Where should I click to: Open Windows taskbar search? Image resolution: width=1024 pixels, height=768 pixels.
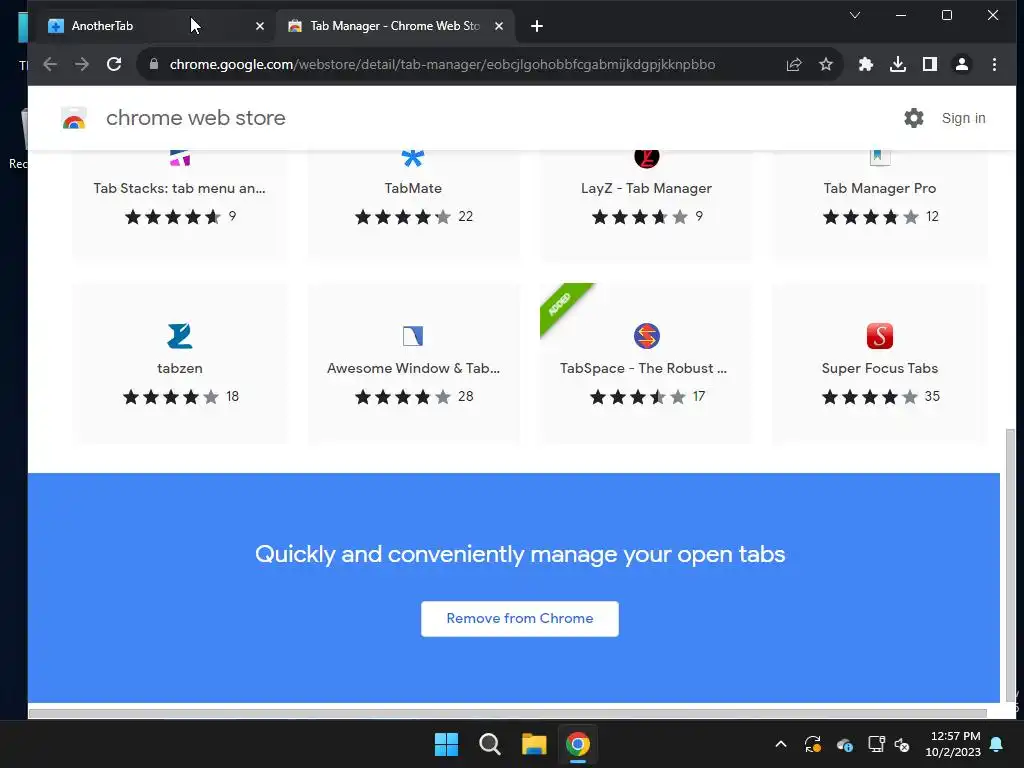tap(490, 744)
